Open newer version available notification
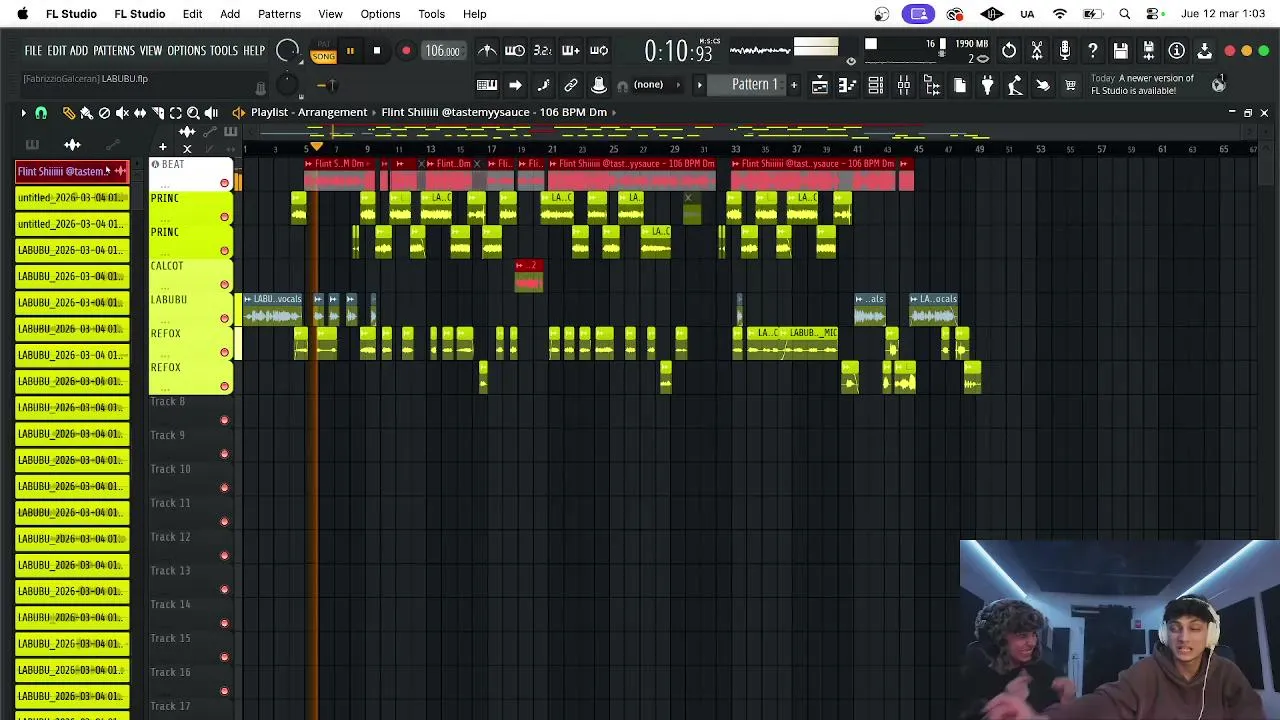The height and width of the screenshot is (720, 1280). 1142,84
